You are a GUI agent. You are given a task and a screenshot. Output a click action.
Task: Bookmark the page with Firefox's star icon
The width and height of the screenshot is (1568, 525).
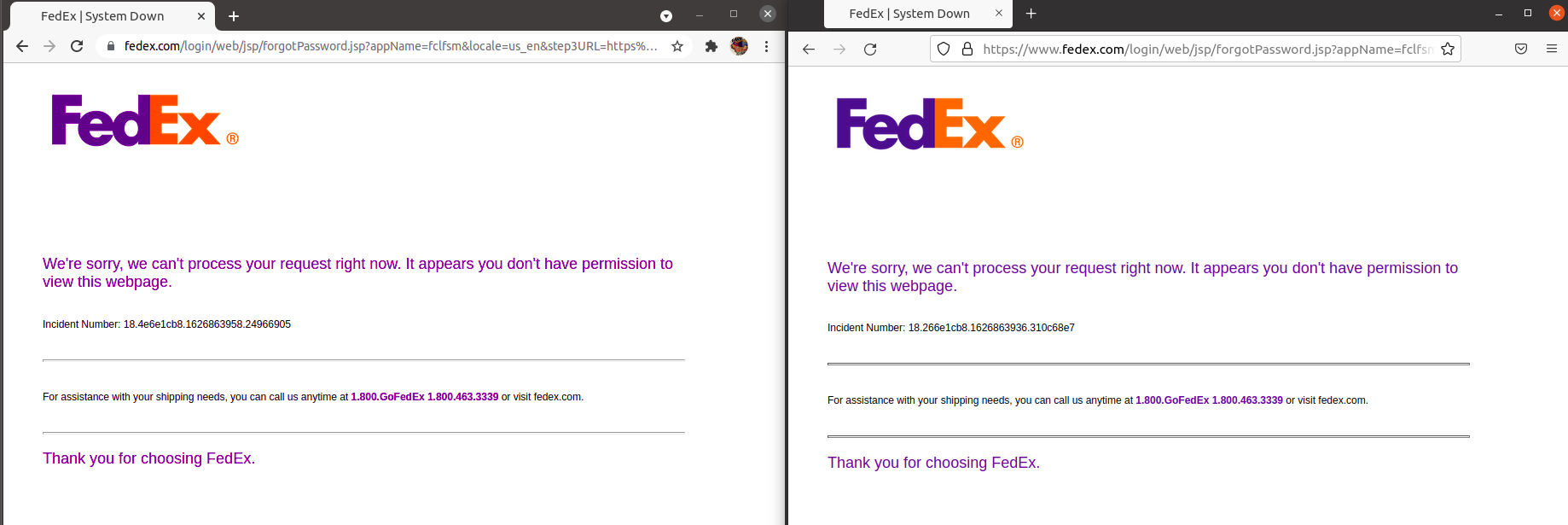tap(1448, 49)
